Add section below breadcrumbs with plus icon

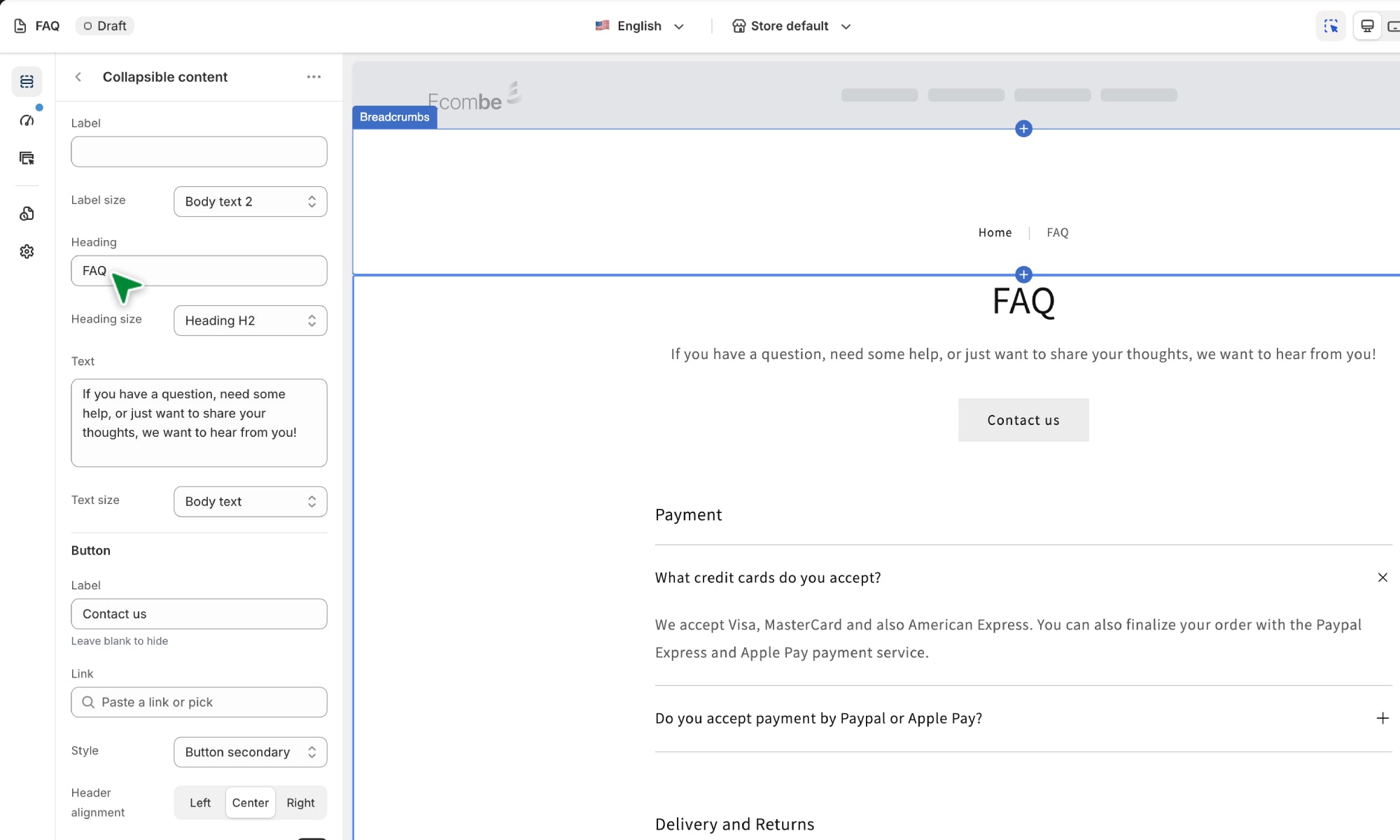1023,274
